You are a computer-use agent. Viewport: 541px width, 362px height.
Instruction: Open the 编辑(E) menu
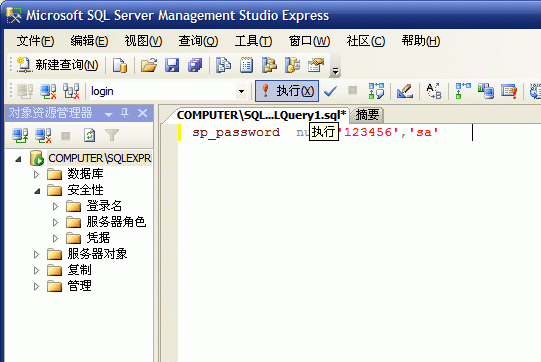(x=89, y=41)
